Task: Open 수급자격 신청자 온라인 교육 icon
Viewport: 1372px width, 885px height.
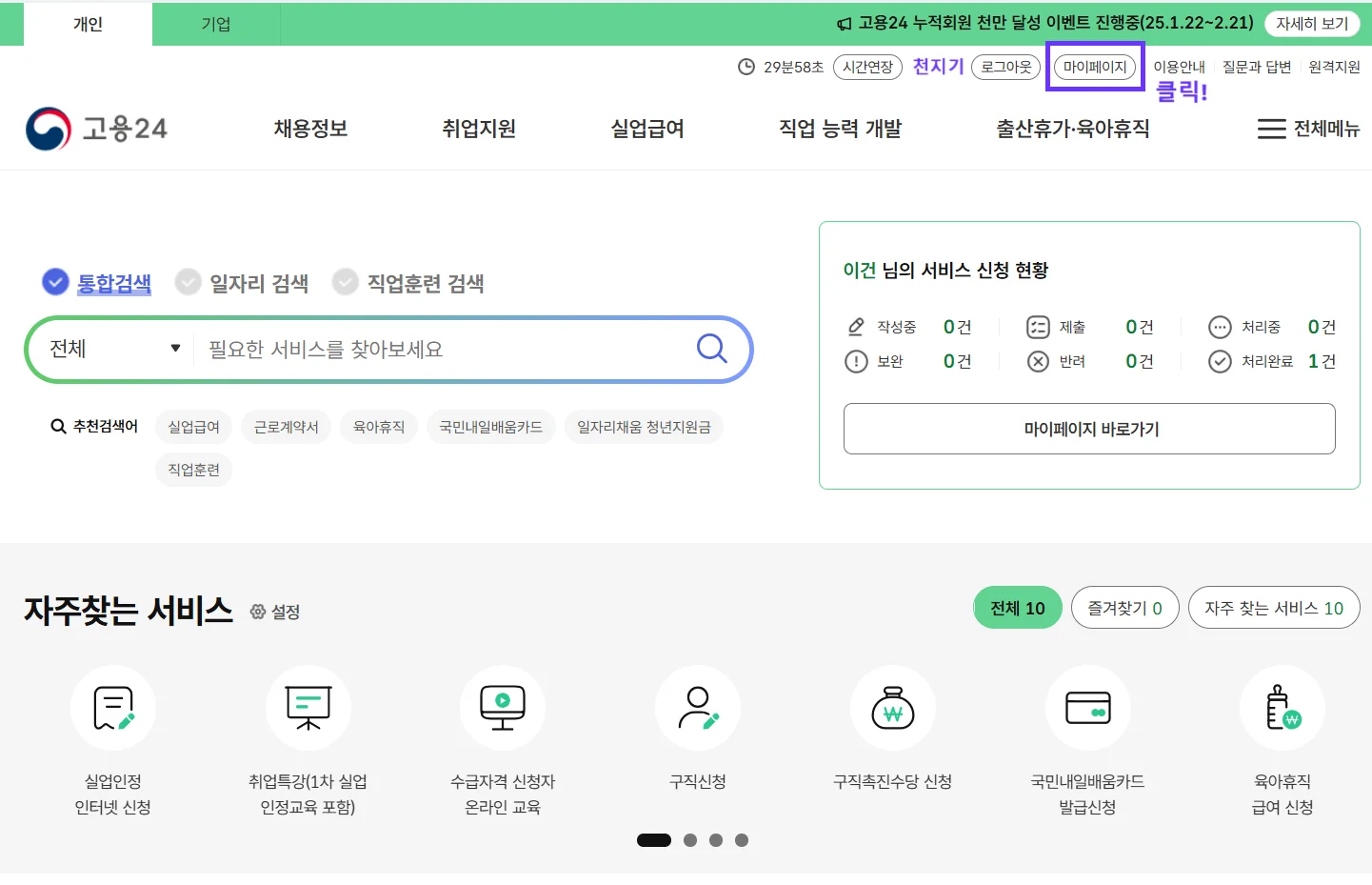Action: point(503,708)
